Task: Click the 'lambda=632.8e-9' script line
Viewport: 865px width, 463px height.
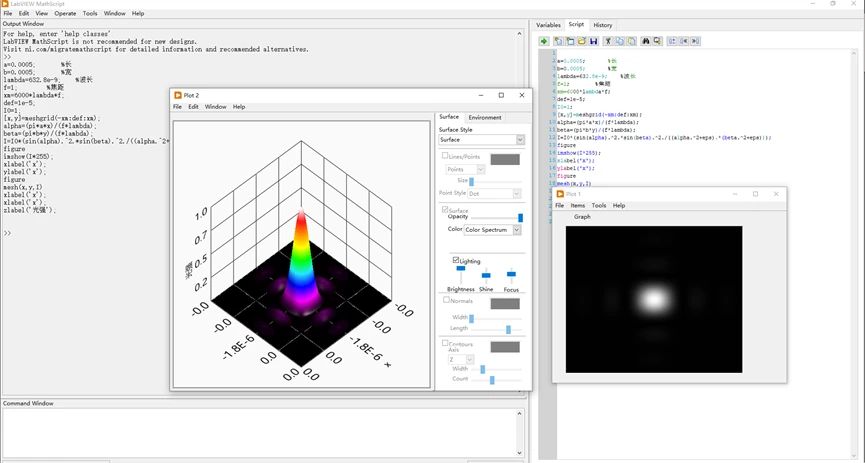Action: pyautogui.click(x=582, y=76)
